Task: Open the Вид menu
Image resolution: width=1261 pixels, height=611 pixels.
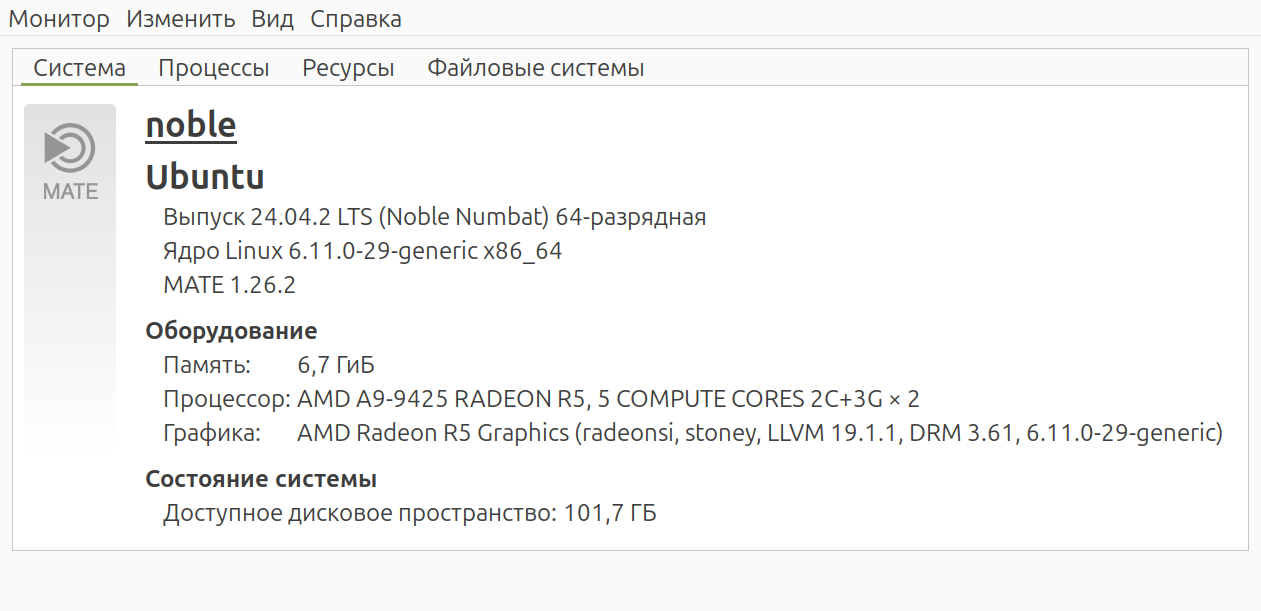Action: pos(273,18)
